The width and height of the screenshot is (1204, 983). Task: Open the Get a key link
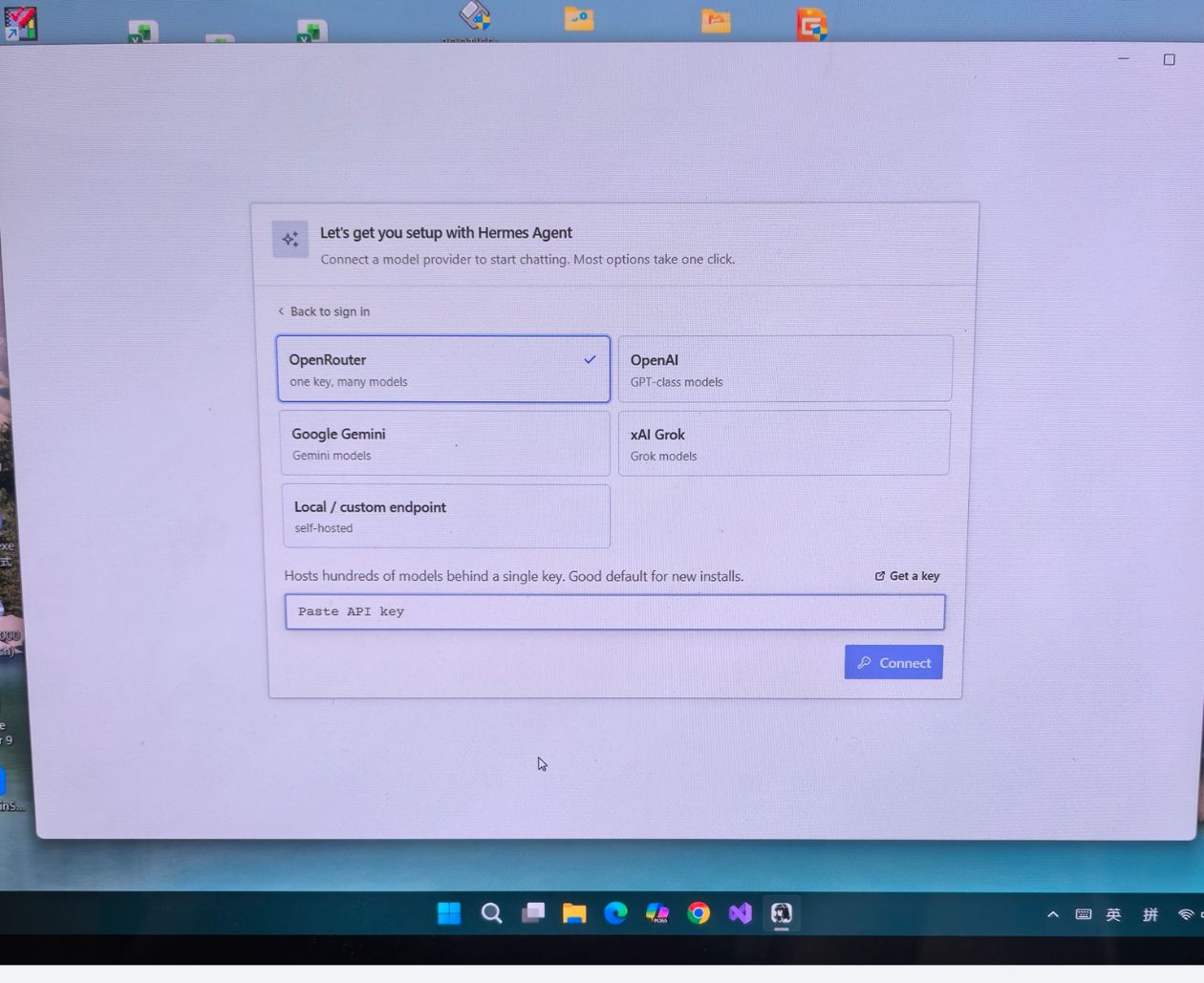pos(908,576)
